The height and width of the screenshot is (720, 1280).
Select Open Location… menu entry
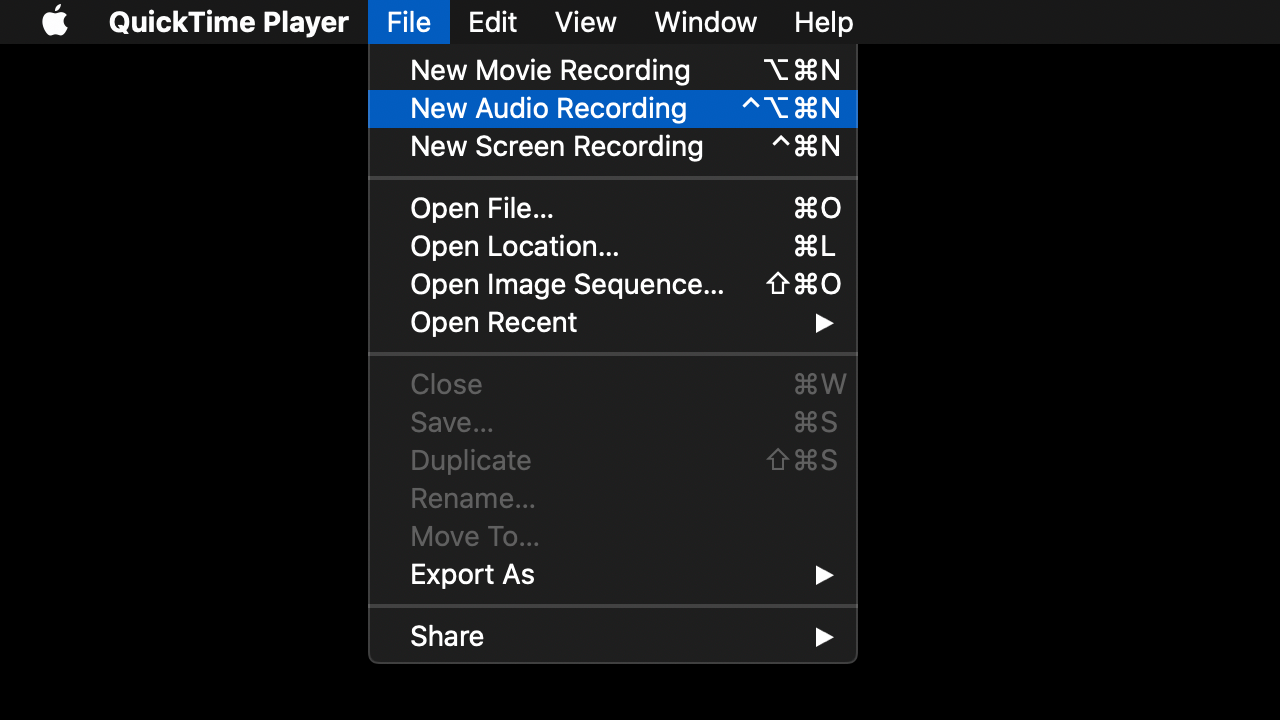(613, 247)
